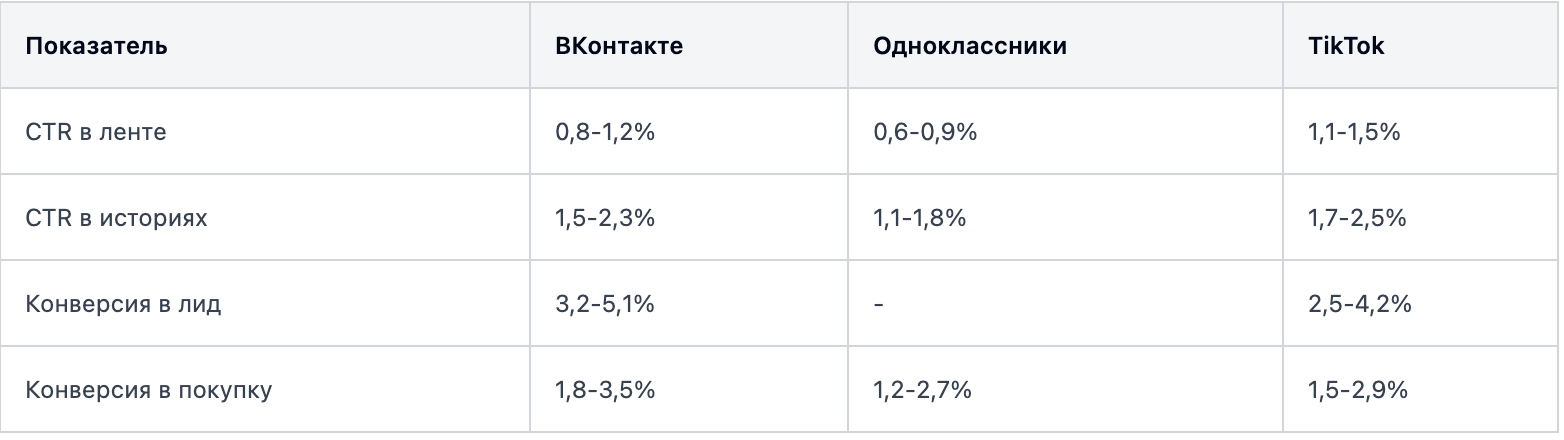Select ВКонтакте purchase conversion value 1,8-3,5%
This screenshot has height=440, width=1564.
tap(605, 390)
